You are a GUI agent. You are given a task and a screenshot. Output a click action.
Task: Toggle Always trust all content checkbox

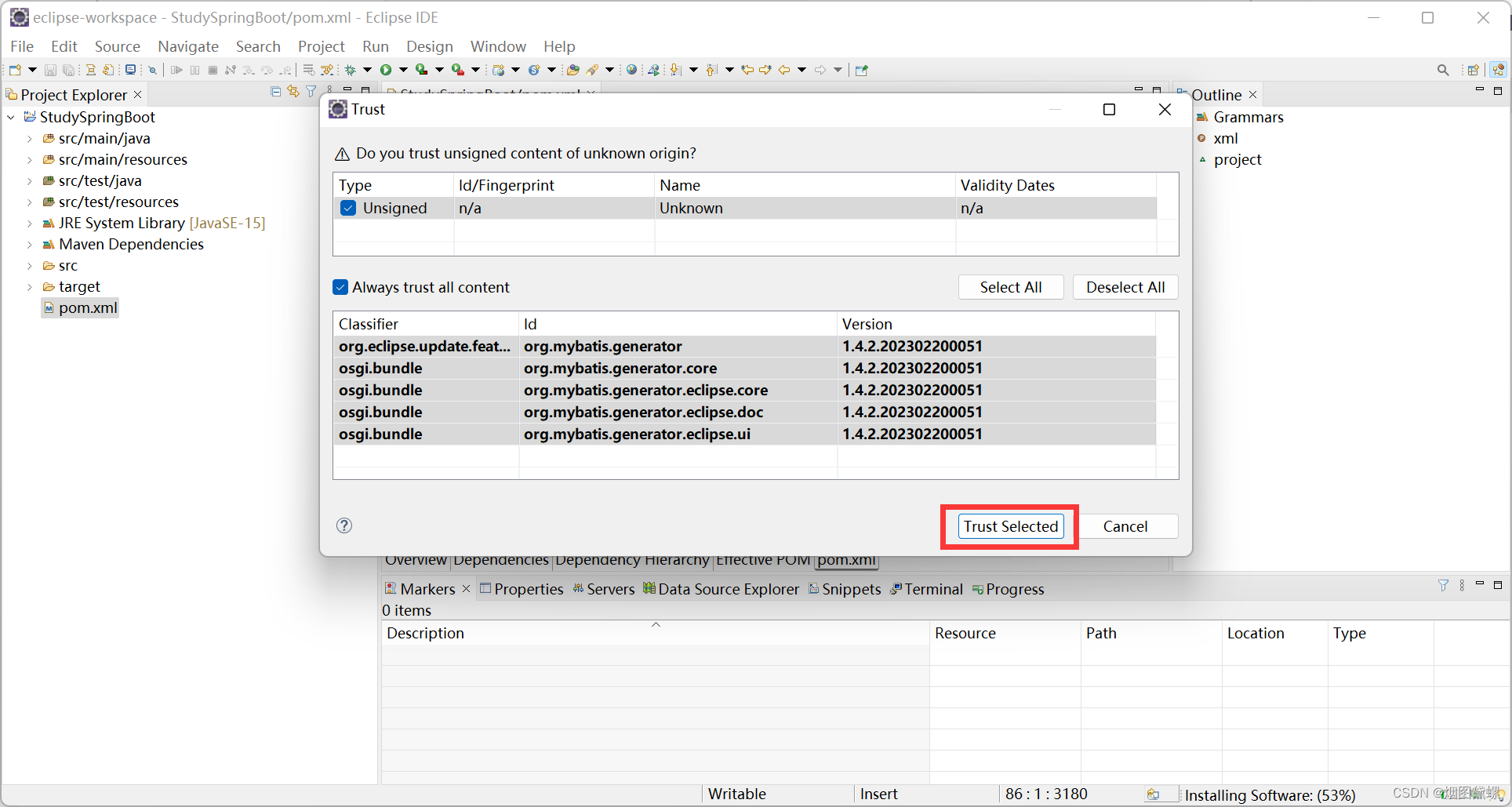[x=340, y=287]
